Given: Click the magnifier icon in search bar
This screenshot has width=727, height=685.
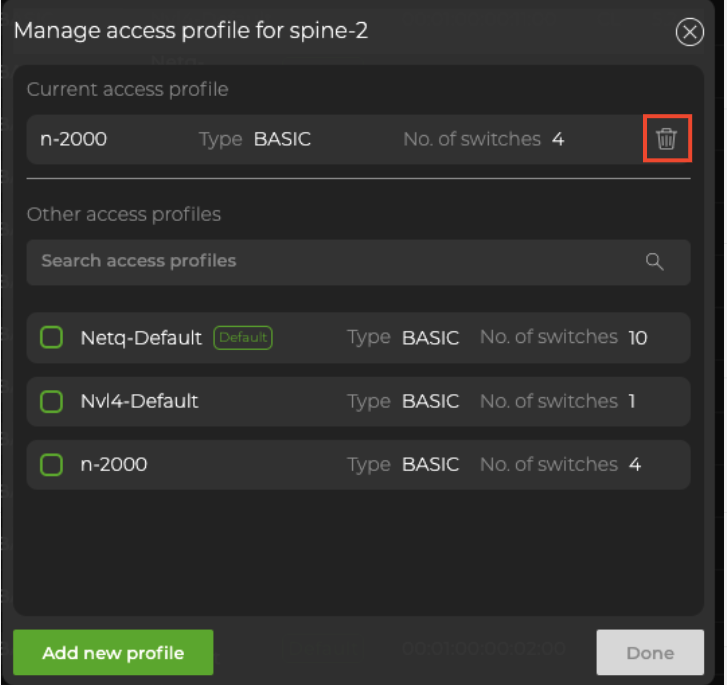Looking at the screenshot, I should point(655,262).
